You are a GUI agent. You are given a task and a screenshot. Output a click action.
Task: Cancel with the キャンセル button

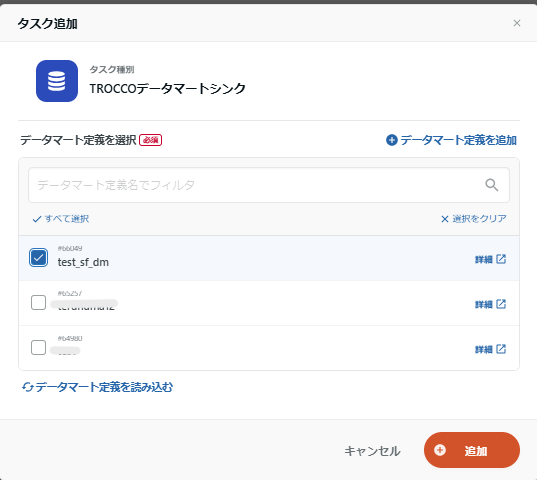tap(372, 451)
